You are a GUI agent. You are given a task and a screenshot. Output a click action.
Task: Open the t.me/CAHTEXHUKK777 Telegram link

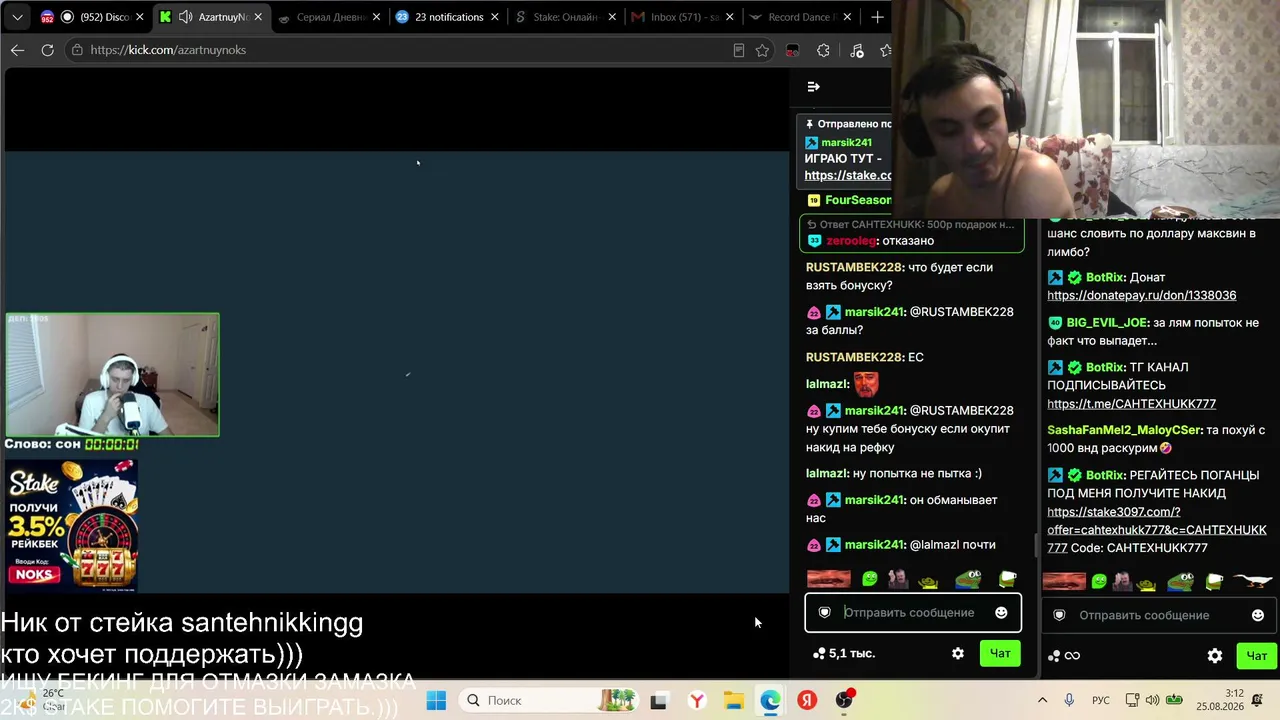[1131, 403]
